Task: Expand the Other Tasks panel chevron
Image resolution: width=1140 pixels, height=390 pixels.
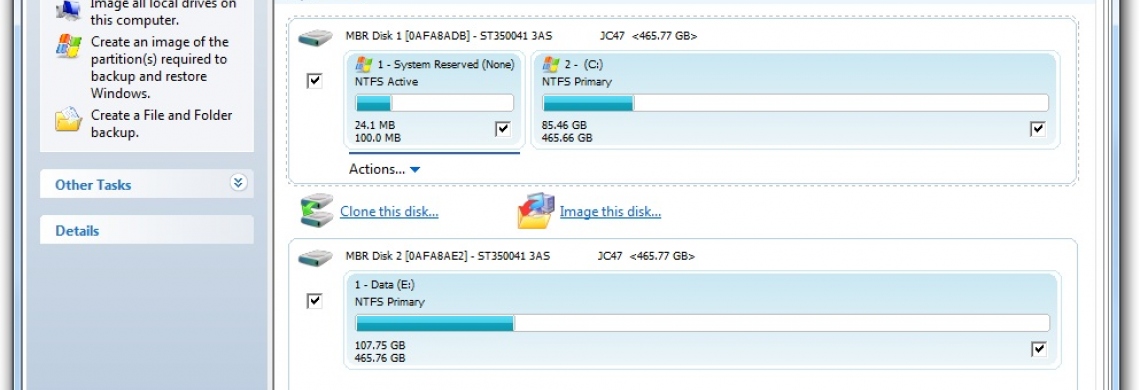Action: click(x=238, y=183)
